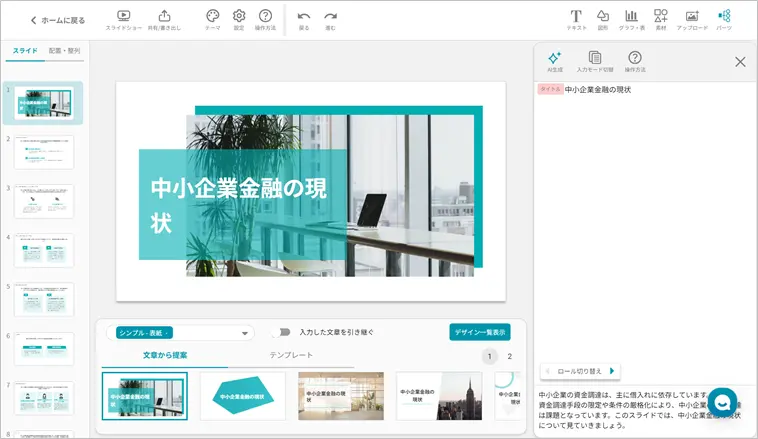The height and width of the screenshot is (439, 758).
Task: Select slide 2 thumbnail
Action: pyautogui.click(x=44, y=152)
